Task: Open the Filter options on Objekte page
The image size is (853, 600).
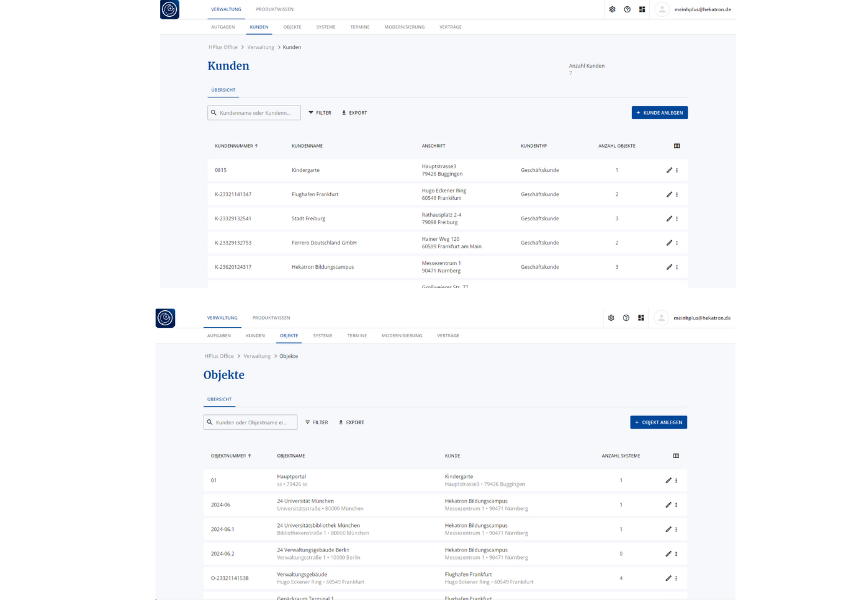Action: coord(316,422)
